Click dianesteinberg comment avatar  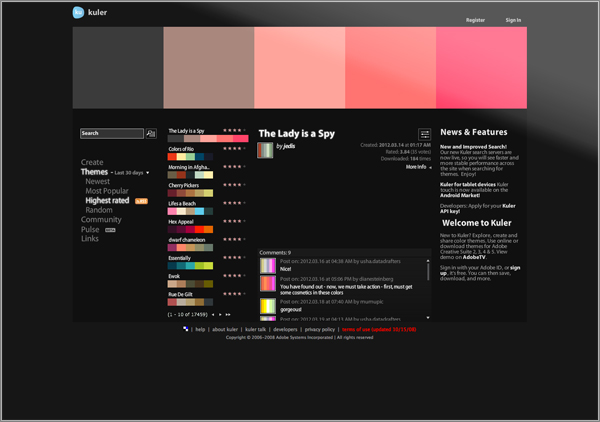pyautogui.click(x=268, y=284)
